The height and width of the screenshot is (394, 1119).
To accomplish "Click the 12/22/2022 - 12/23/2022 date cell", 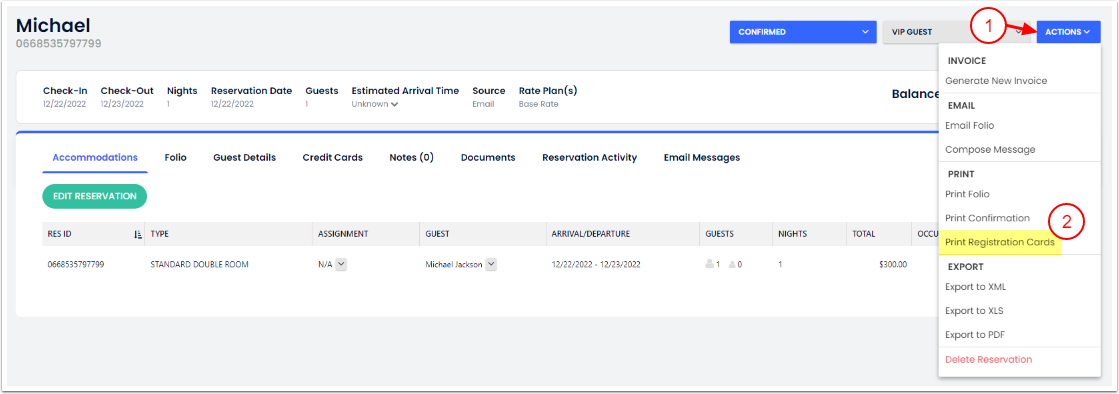I will click(596, 264).
